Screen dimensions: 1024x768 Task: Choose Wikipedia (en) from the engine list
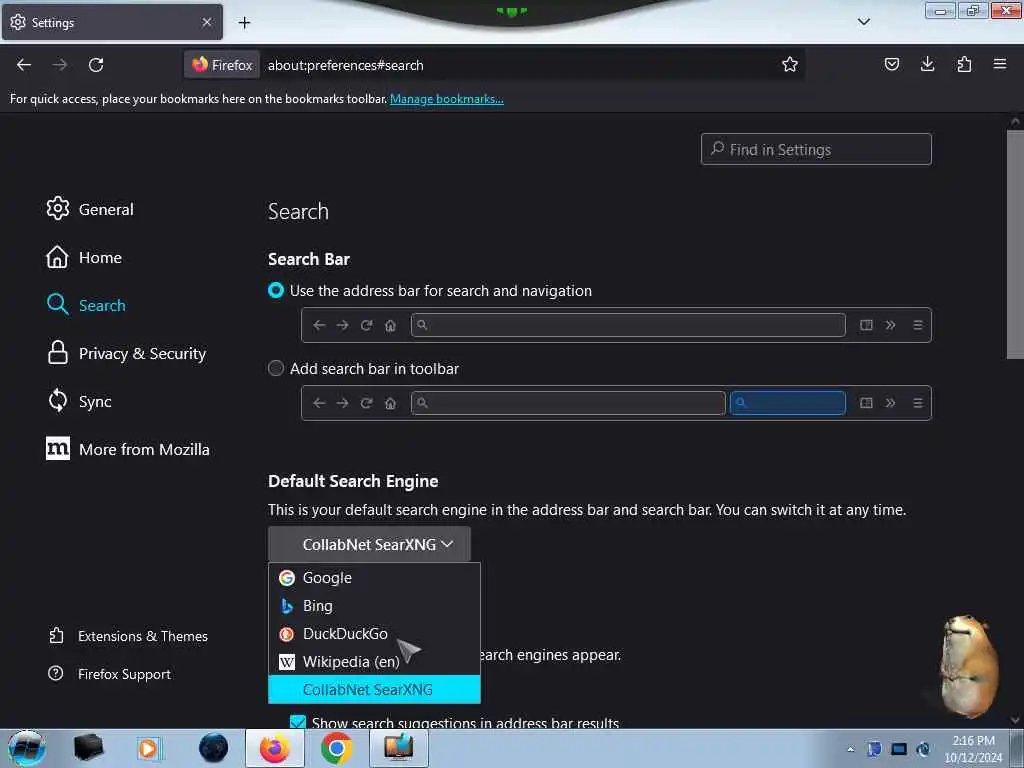coord(374,662)
